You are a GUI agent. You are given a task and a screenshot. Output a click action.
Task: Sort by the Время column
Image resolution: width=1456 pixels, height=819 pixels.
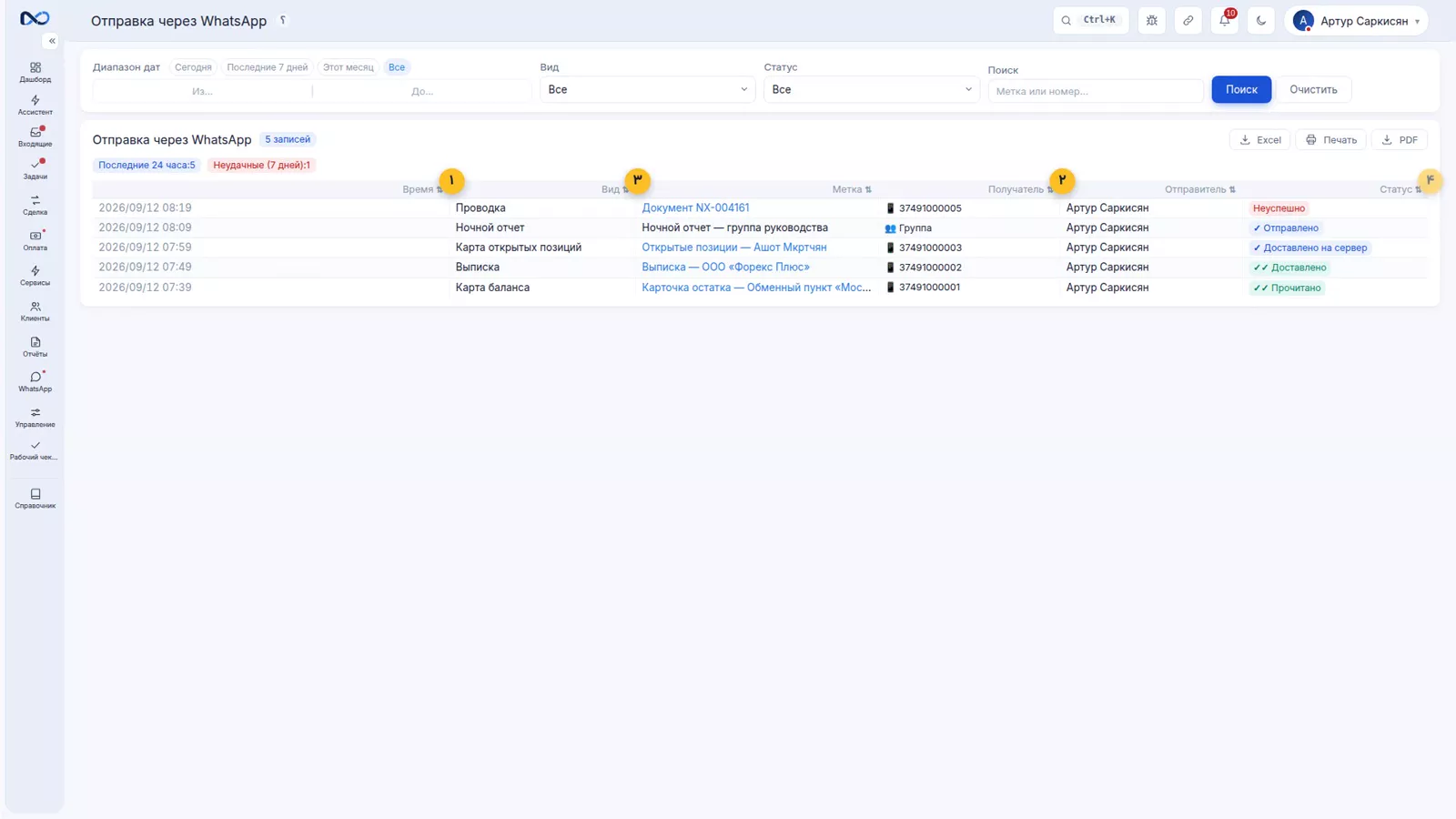[x=422, y=189]
